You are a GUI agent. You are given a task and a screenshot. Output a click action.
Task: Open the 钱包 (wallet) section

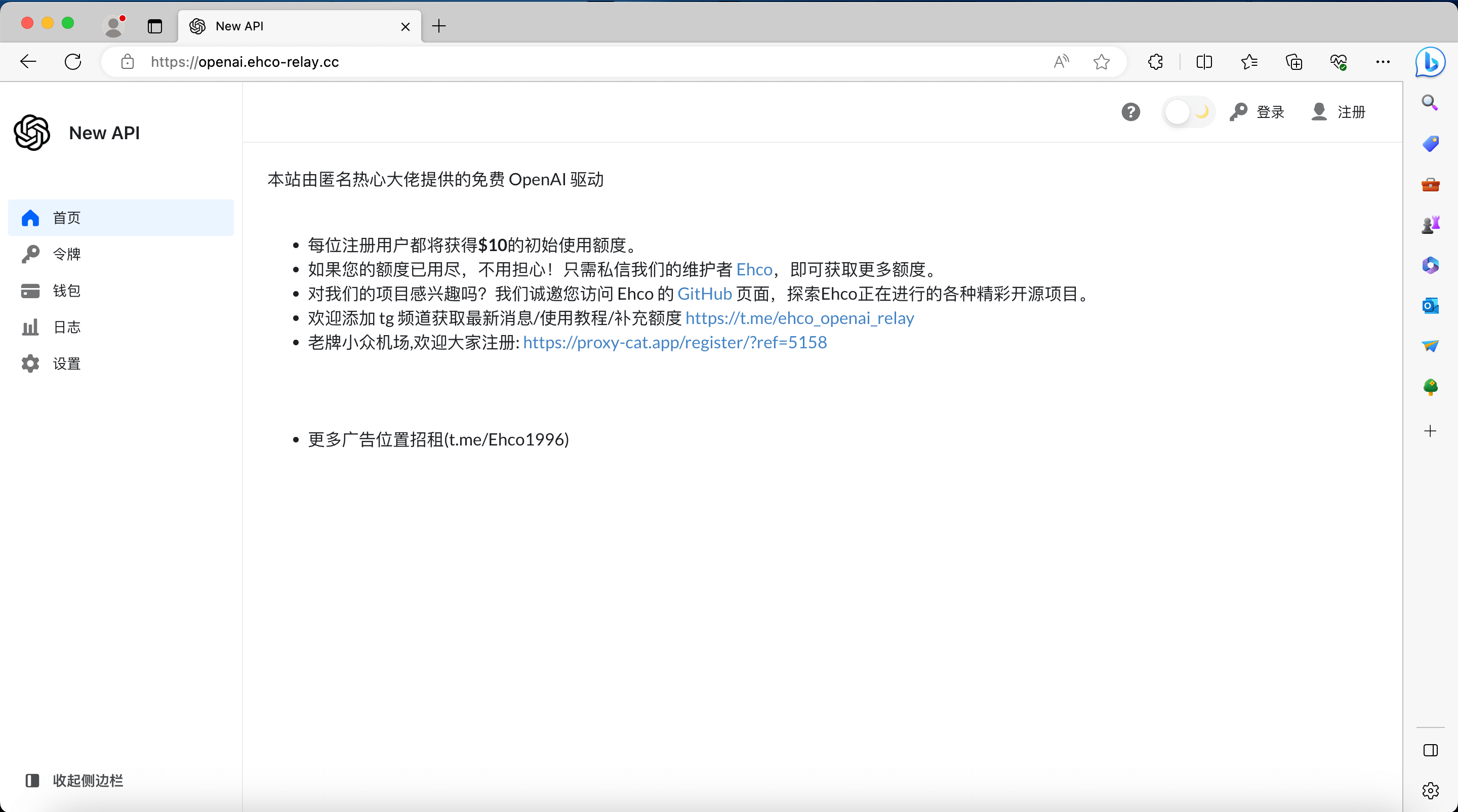66,290
